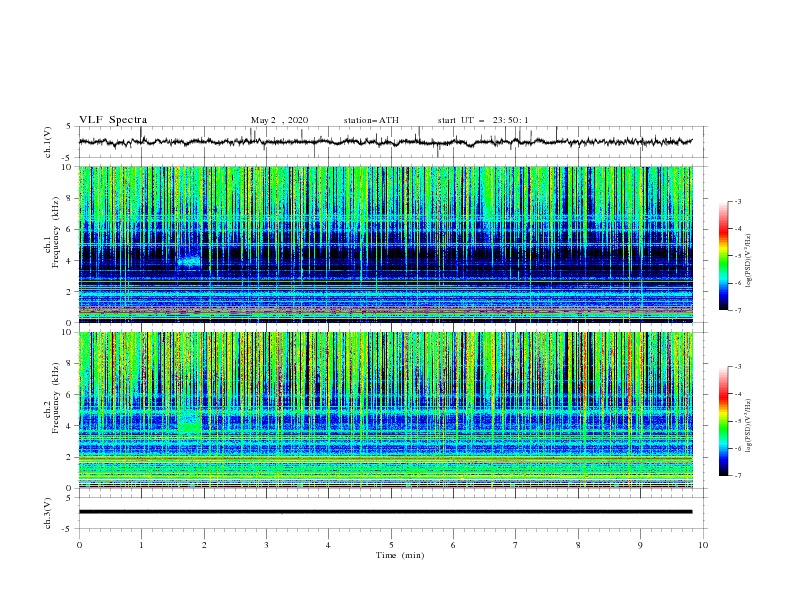This screenshot has height=612, width=792.
Task: Click the 8 kHz tick label on the ch.1 frequency axis
Action: click(x=70, y=198)
